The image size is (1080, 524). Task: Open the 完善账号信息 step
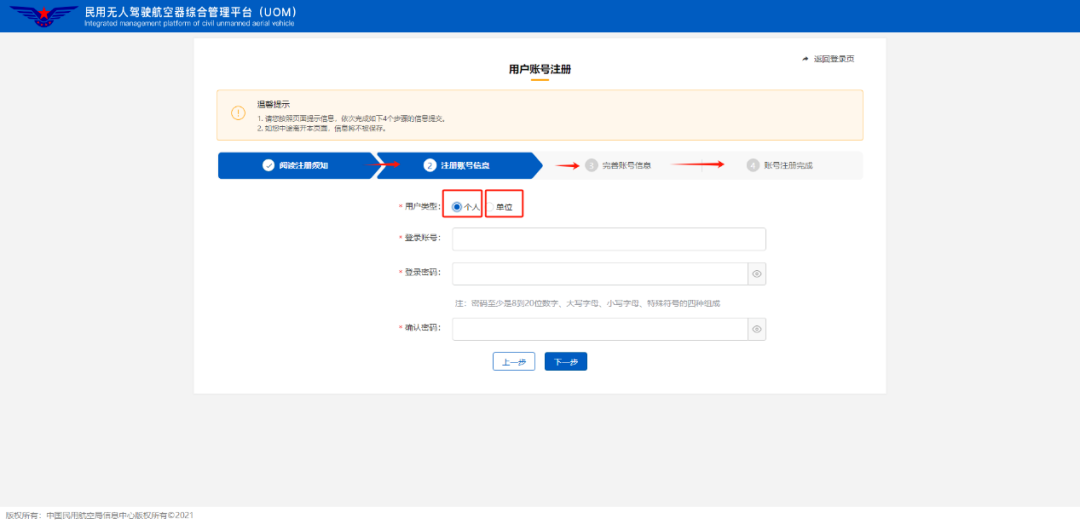pyautogui.click(x=627, y=165)
